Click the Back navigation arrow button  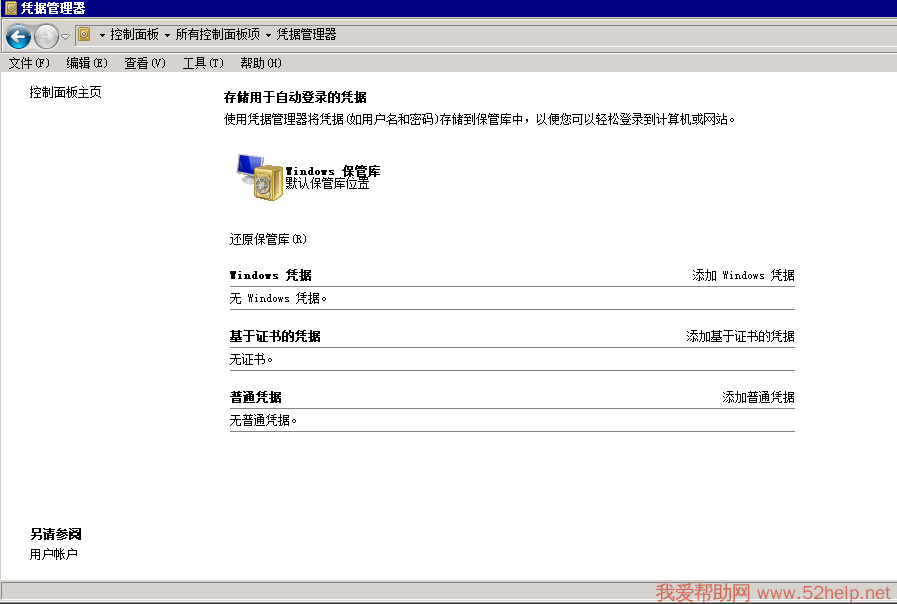point(18,37)
